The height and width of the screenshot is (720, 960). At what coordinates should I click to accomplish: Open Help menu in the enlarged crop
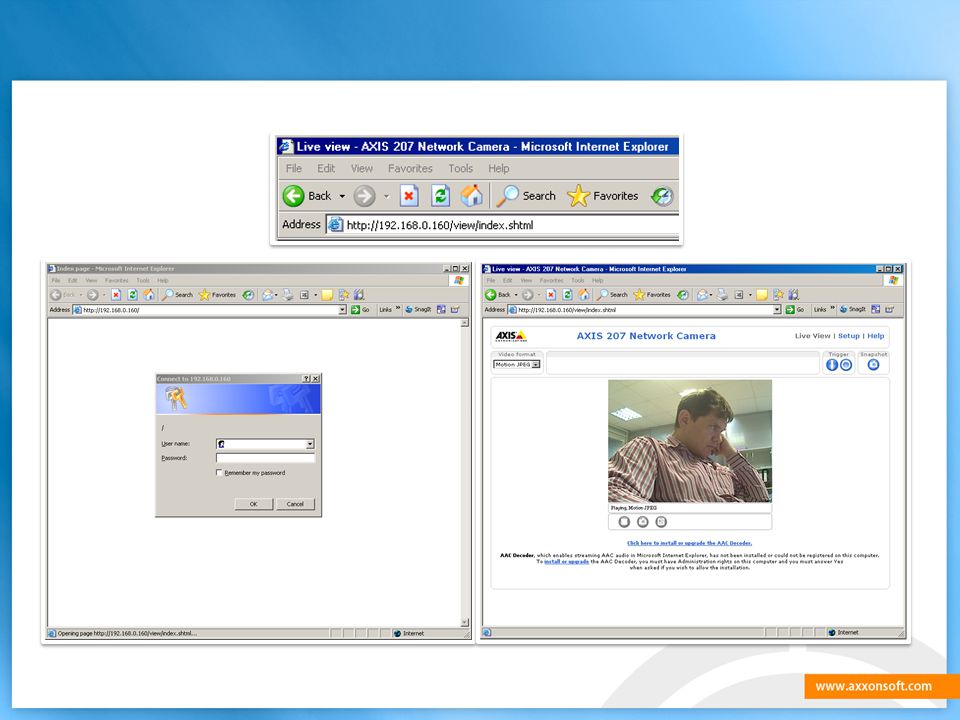(x=498, y=168)
